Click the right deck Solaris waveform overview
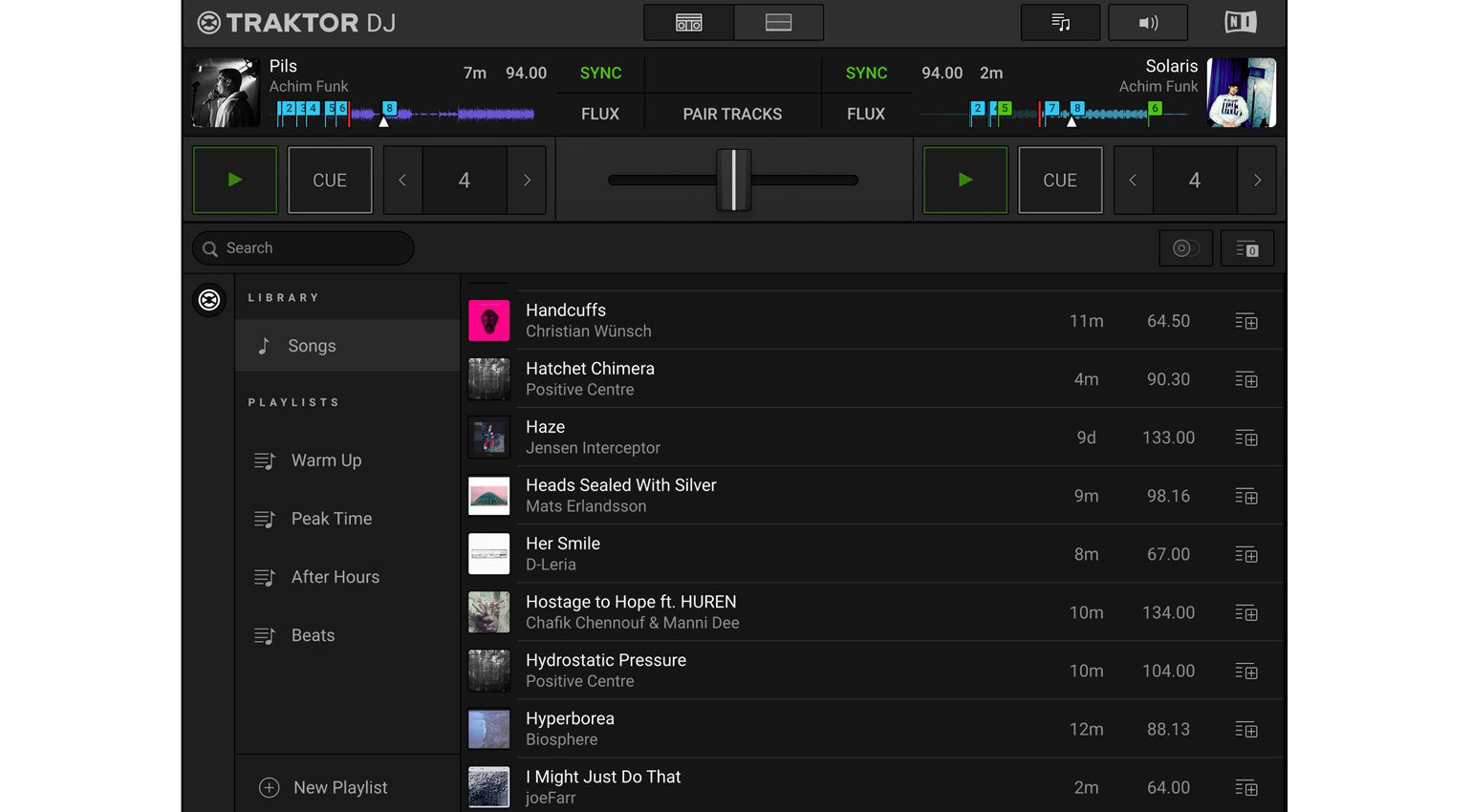Screen dimensions: 1472x812 coord(1053,114)
